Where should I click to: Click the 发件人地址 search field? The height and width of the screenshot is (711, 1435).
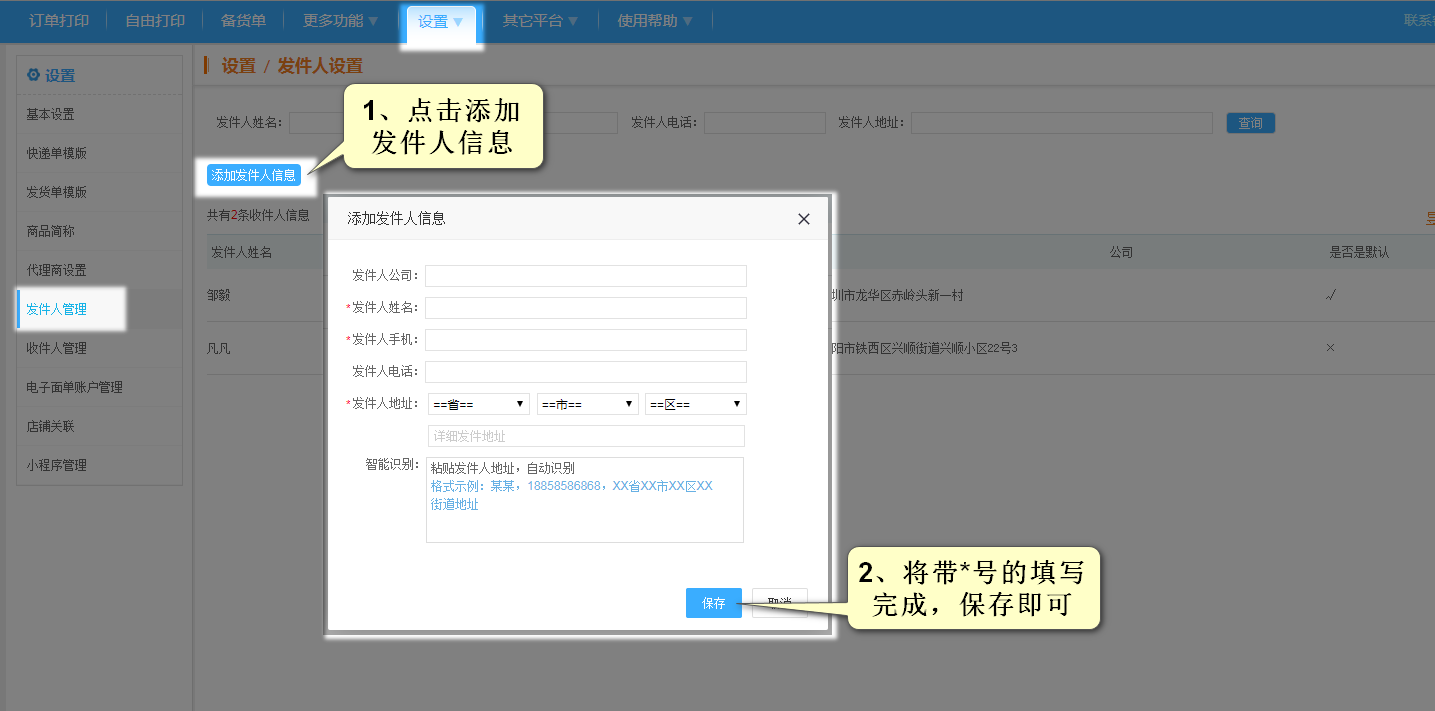[1061, 123]
